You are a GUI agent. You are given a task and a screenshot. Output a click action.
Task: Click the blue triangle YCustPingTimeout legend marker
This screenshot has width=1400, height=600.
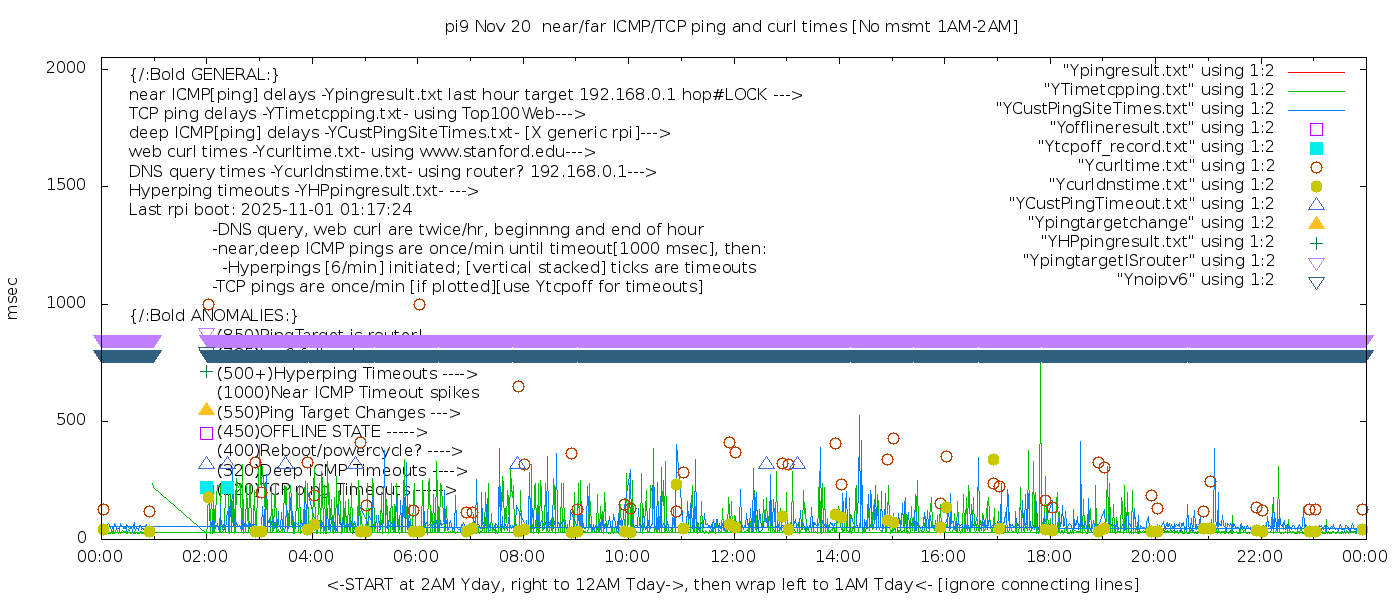click(1316, 204)
